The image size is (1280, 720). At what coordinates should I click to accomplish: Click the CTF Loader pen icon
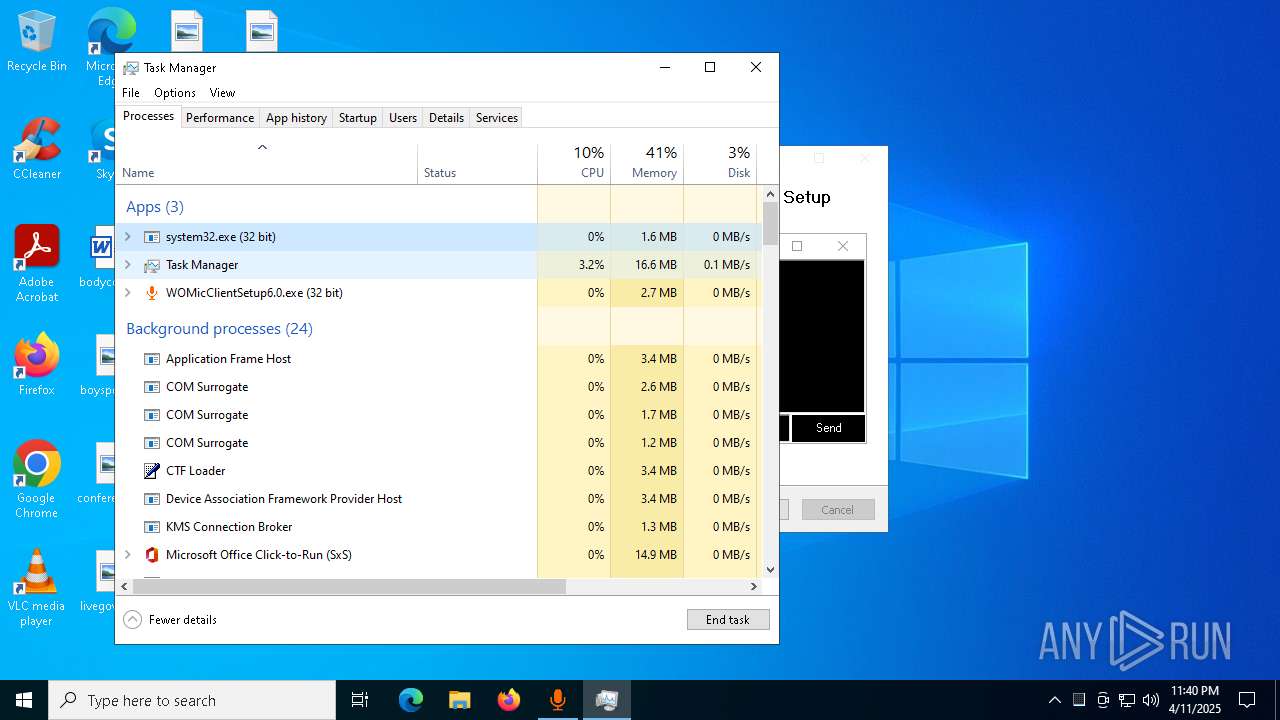coord(152,471)
